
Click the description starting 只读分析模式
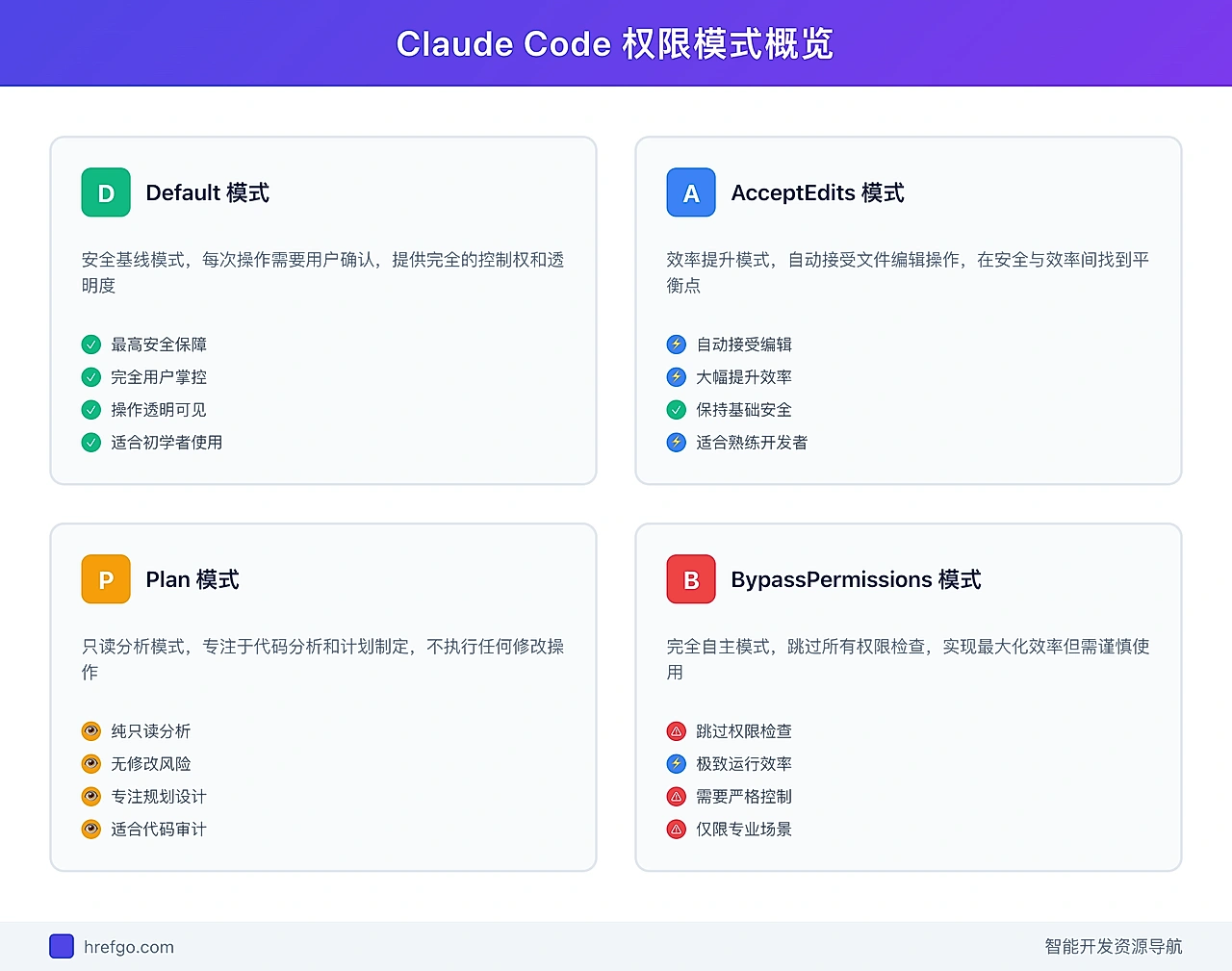pyautogui.click(x=323, y=659)
